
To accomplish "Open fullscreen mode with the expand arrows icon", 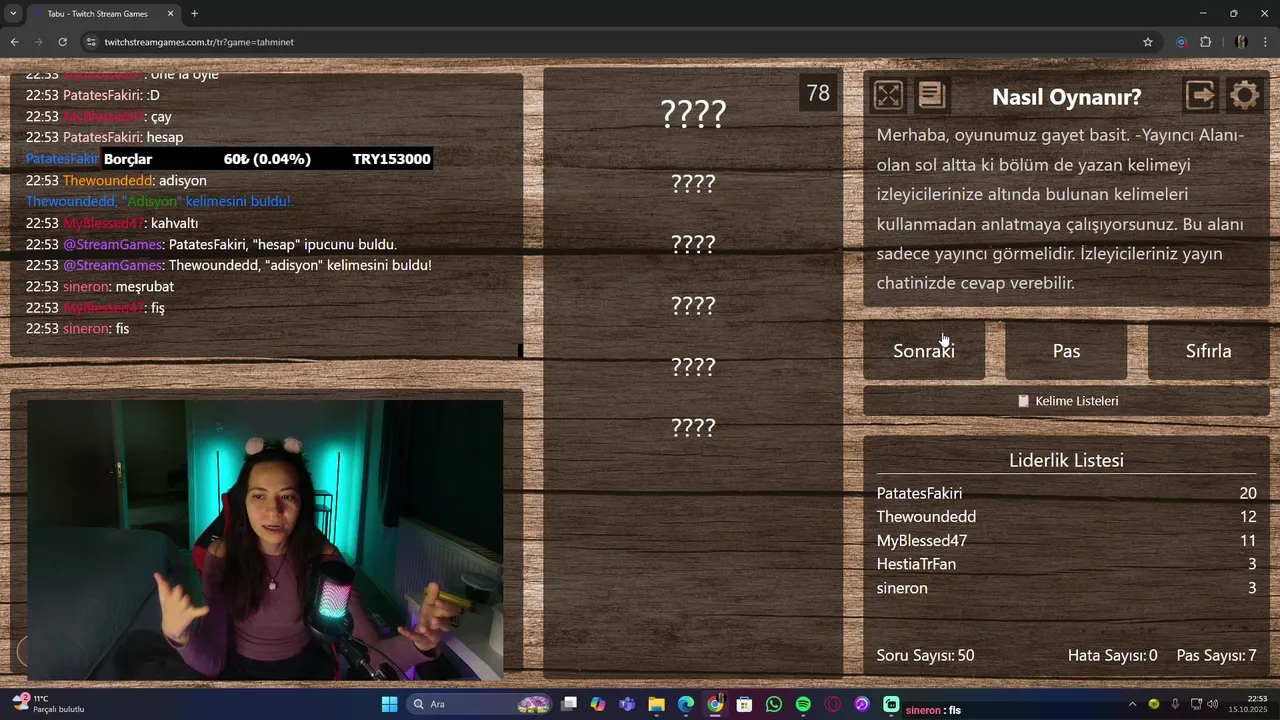I will [x=888, y=96].
